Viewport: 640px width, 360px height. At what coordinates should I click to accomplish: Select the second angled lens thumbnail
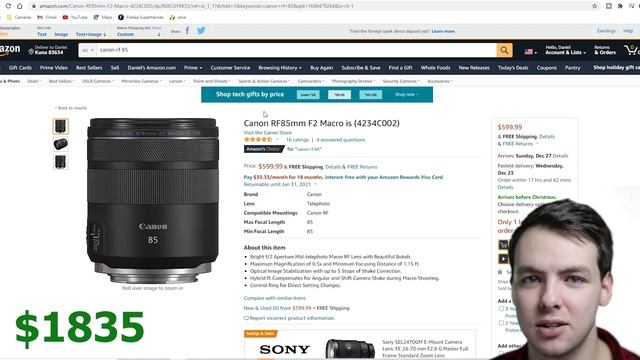pyautogui.click(x=60, y=144)
